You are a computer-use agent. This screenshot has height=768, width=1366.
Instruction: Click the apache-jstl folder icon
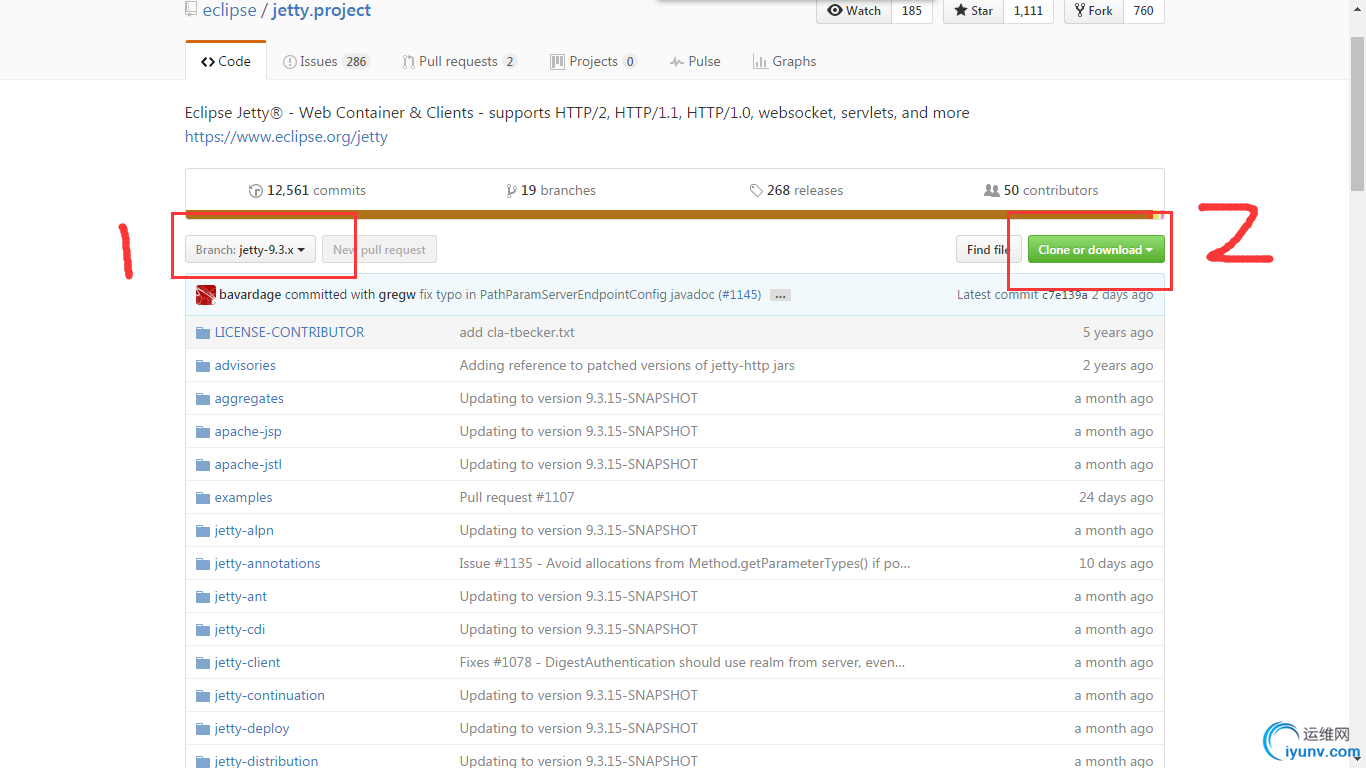203,465
